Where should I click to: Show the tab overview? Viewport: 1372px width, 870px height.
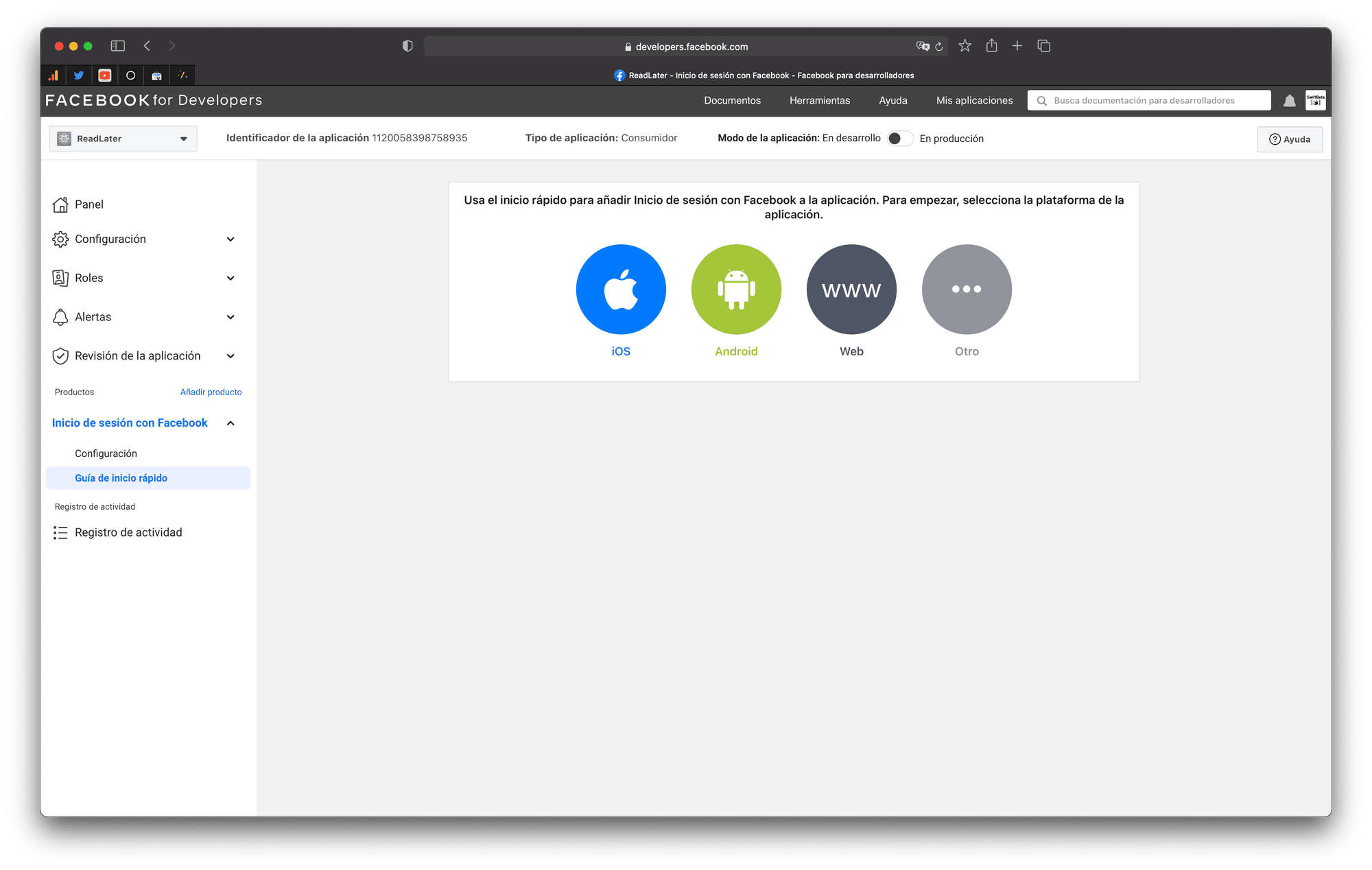(1044, 46)
